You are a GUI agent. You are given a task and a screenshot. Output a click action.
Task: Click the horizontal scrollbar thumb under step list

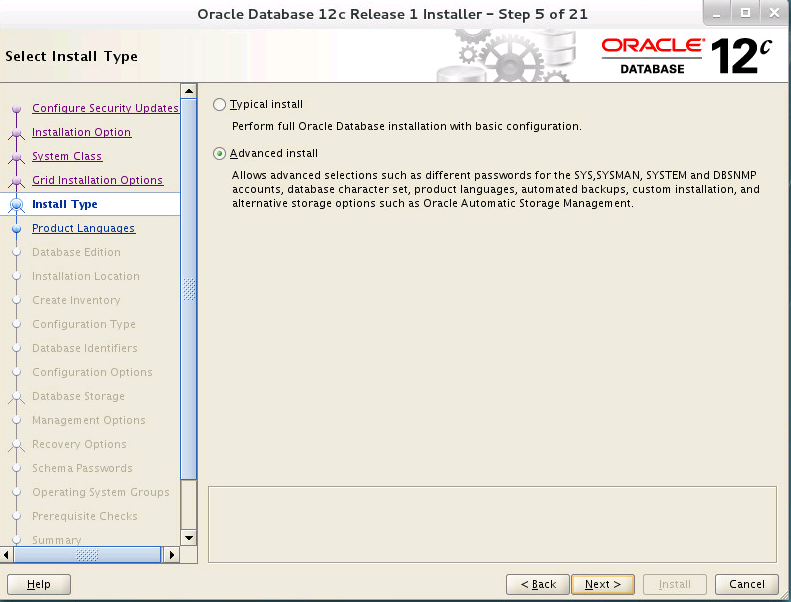click(87, 555)
